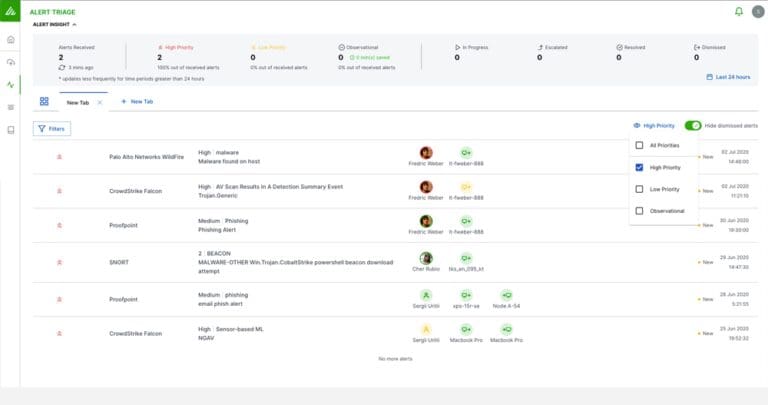The height and width of the screenshot is (405, 768).
Task: Click second Macbook Pro device icon
Action: coord(506,329)
